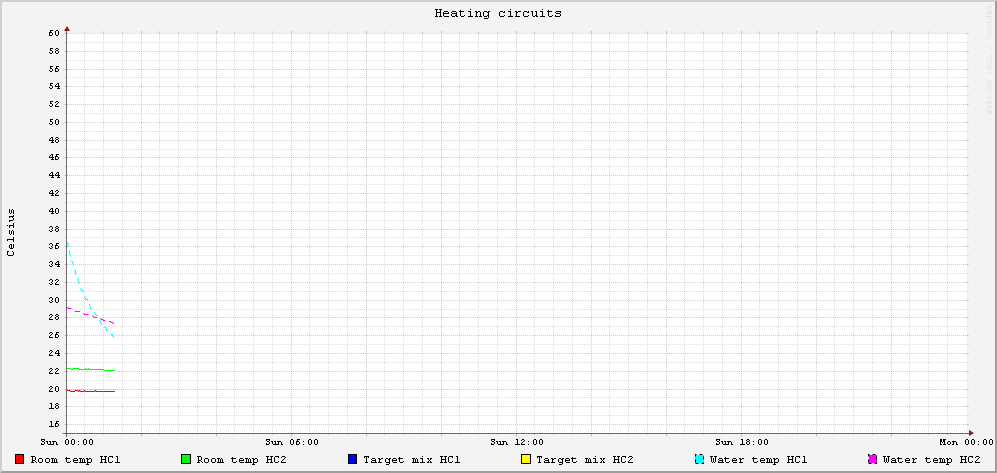Viewport: 997px width, 473px height.
Task: Click the 'Heating circuits' graph title
Action: [498, 14]
